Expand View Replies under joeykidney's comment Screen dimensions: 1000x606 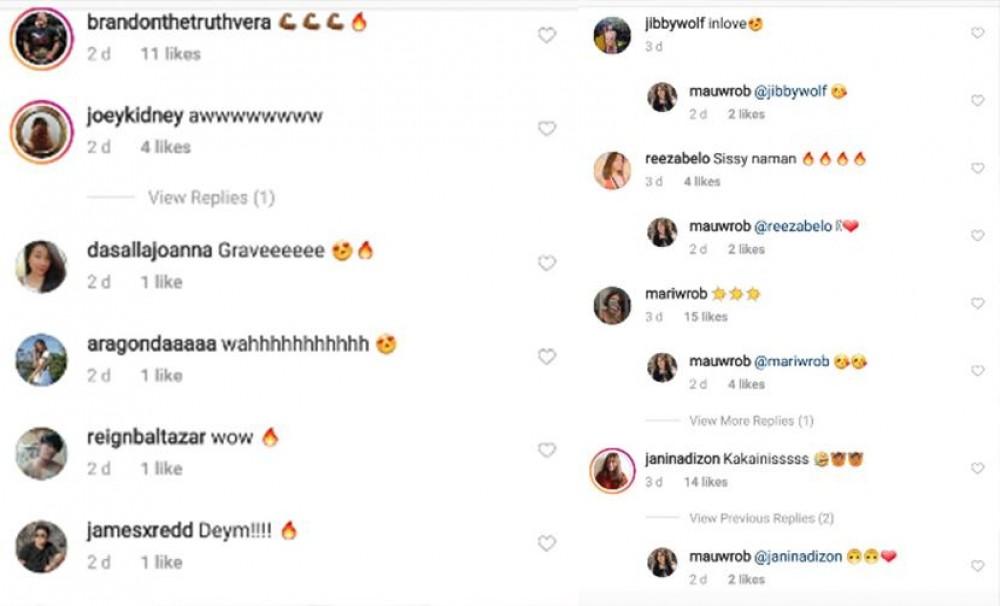211,198
